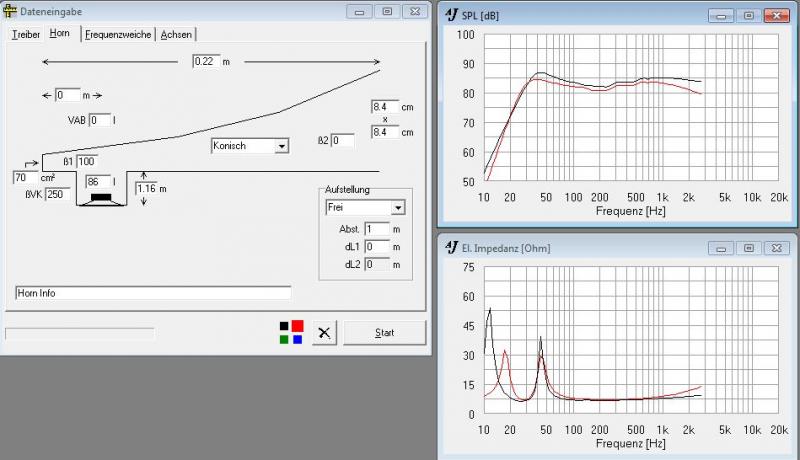
Task: Click the progress bar below the input panel
Action: pos(79,334)
